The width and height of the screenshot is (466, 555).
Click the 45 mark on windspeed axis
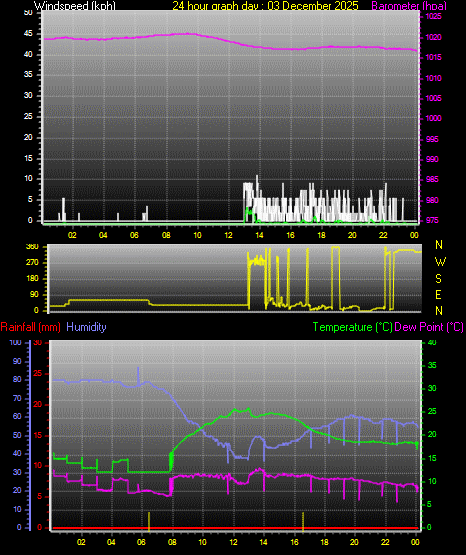click(x=28, y=34)
